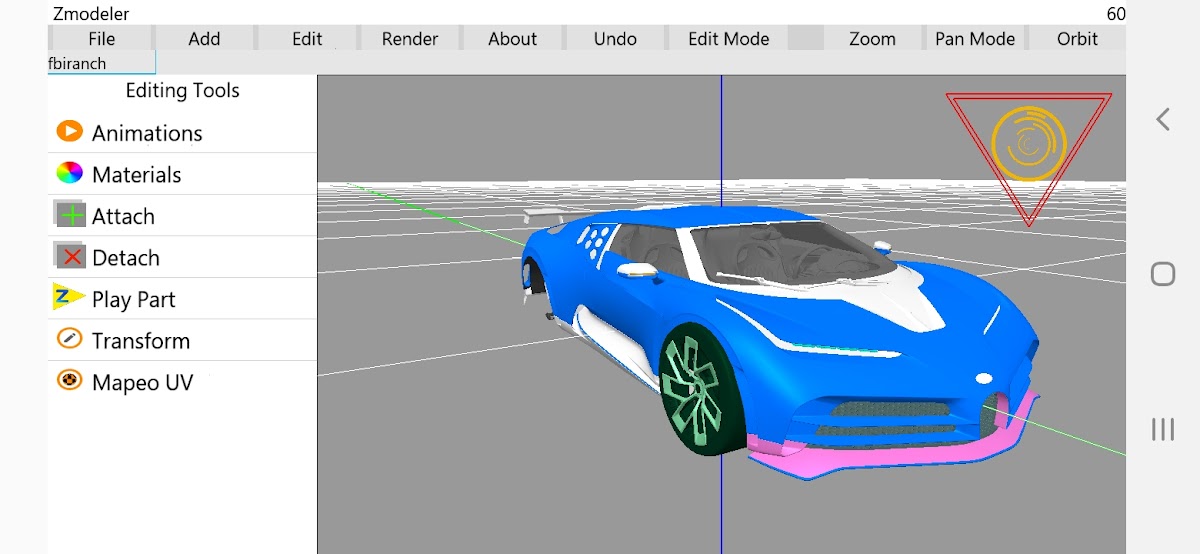
Task: Enable Pan Mode
Action: (x=975, y=39)
